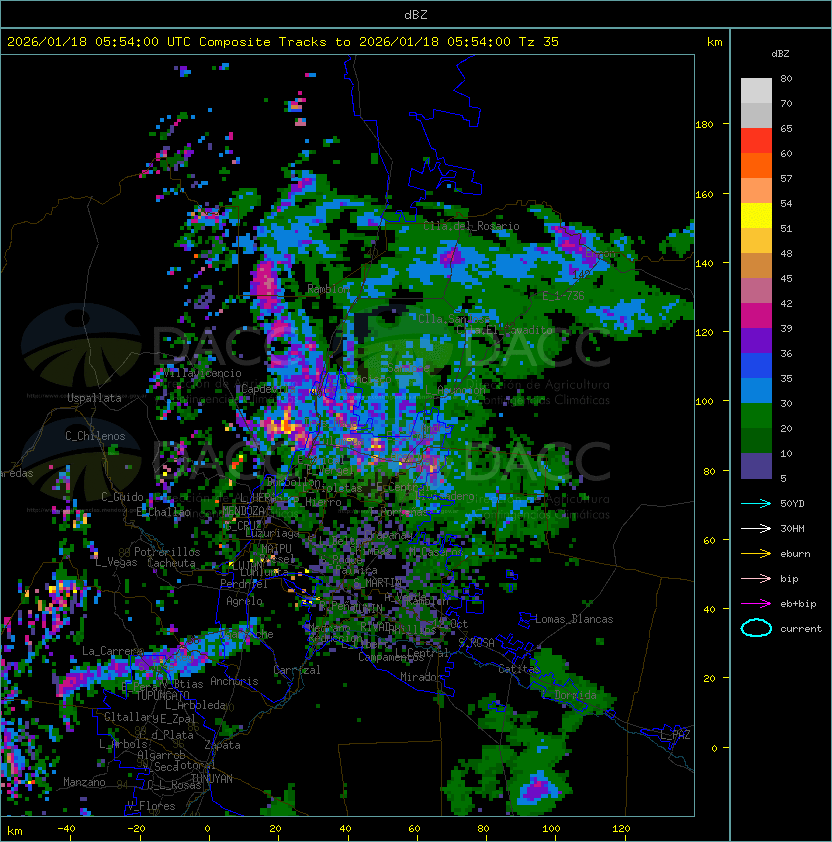
Task: Click the 'E_1-736' place label on map
Action: (563, 296)
